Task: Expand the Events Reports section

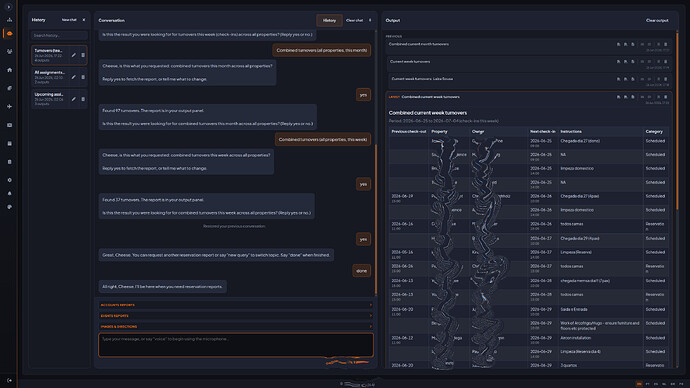Action: tap(236, 316)
